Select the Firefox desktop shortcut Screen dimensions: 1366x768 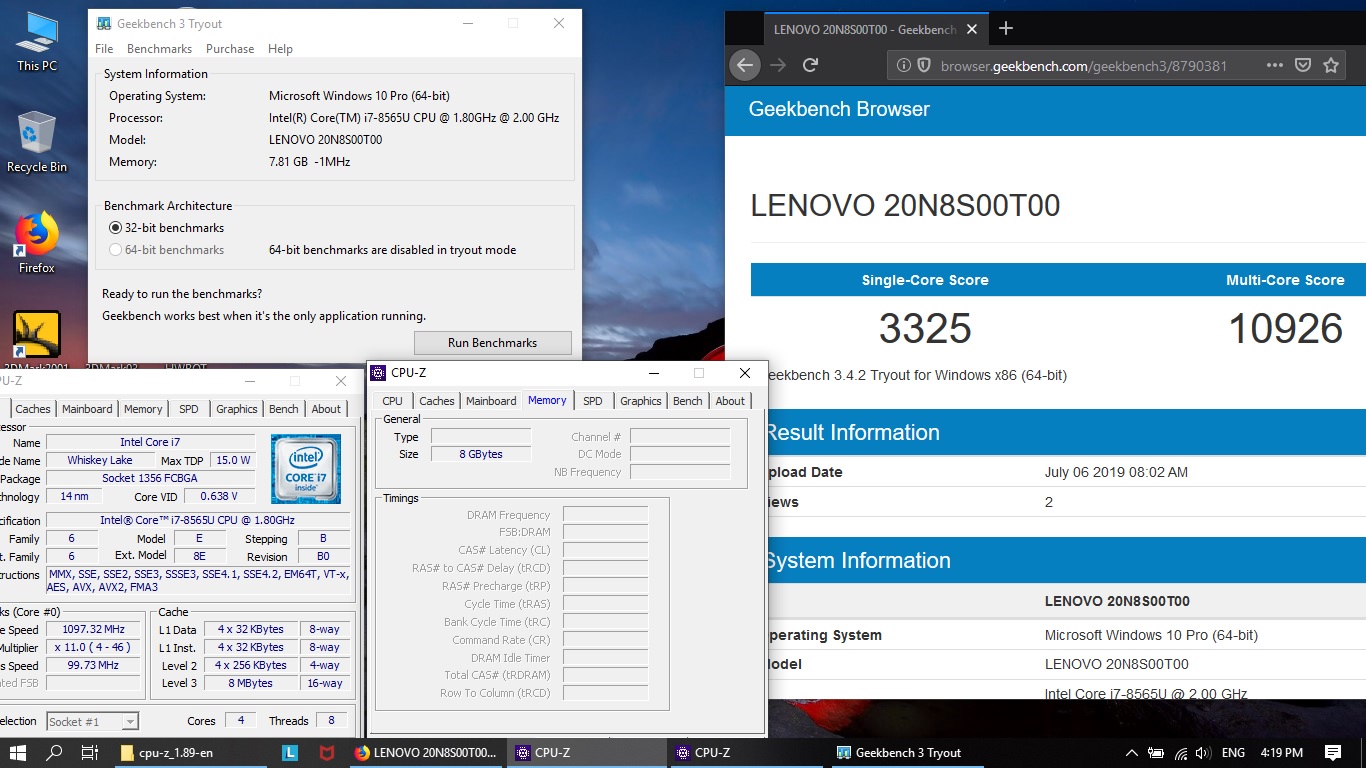click(37, 242)
